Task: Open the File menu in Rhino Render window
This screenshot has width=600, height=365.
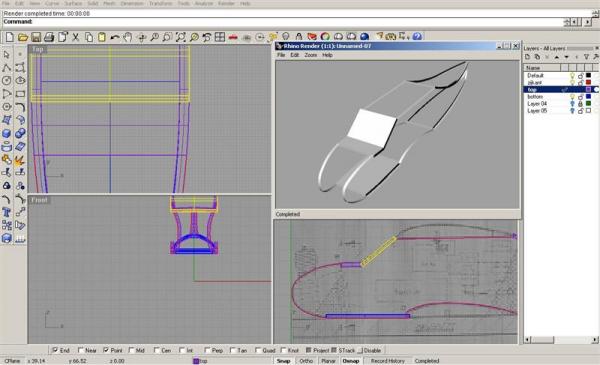Action: (281, 55)
